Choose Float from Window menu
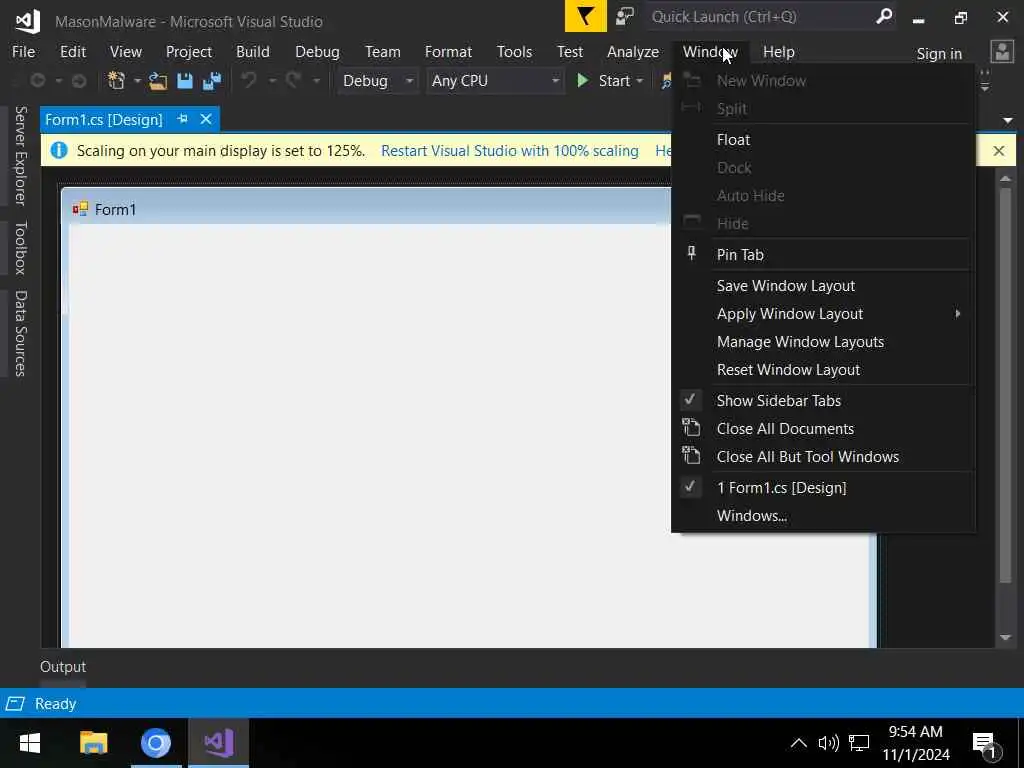The height and width of the screenshot is (768, 1024). pyautogui.click(x=823, y=140)
